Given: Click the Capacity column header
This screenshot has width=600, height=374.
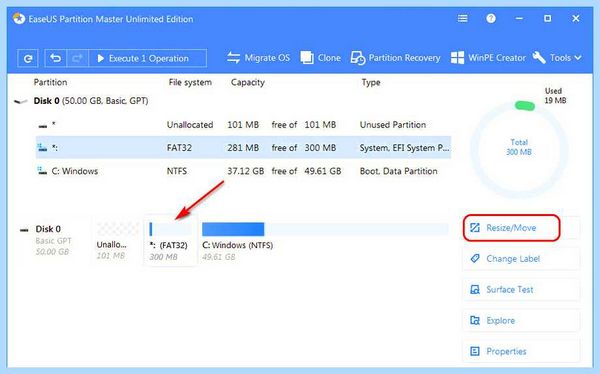Looking at the screenshot, I should (248, 82).
